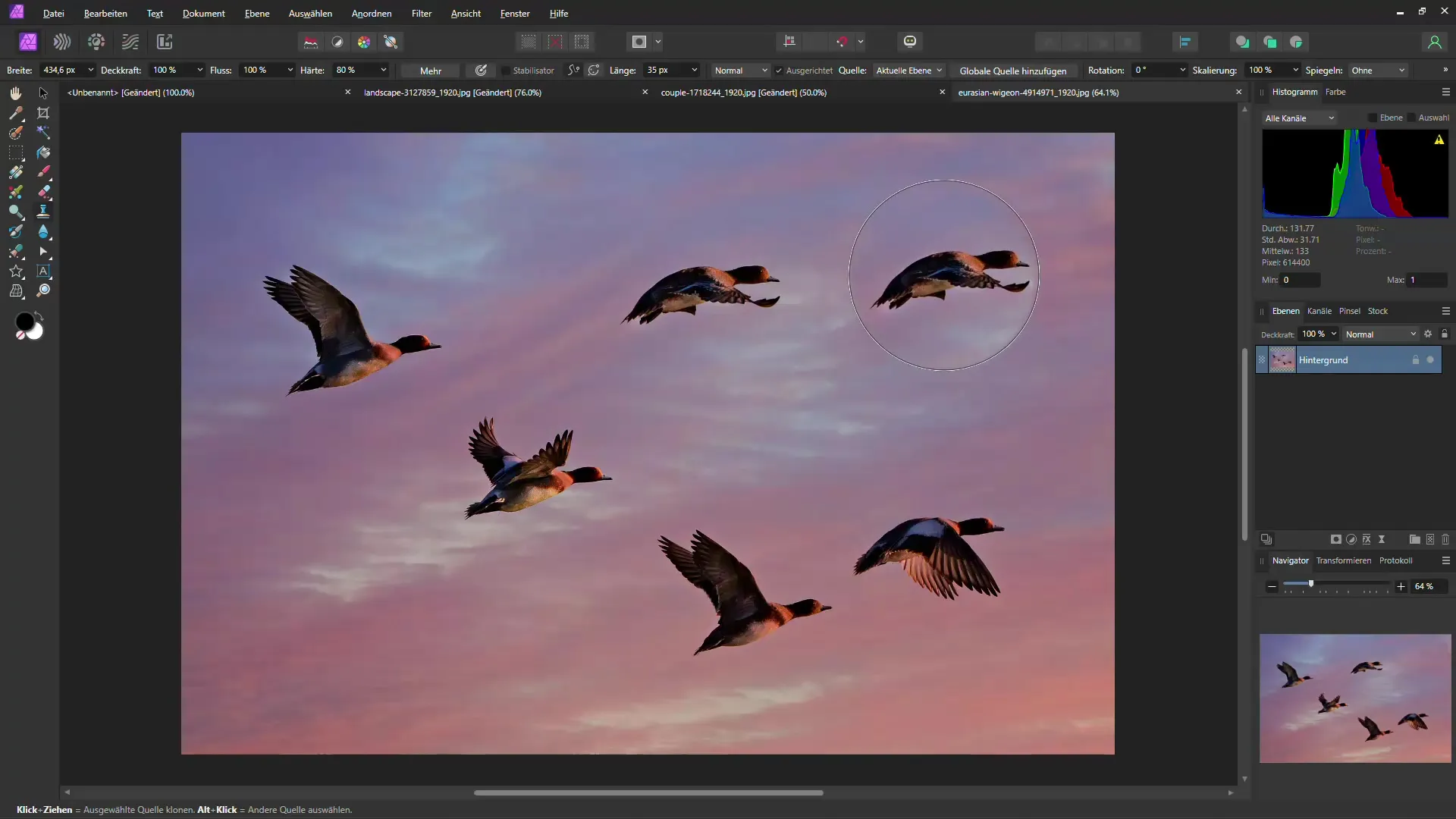Select the Shape star tool
Screen dimensions: 1456x819
tap(15, 271)
